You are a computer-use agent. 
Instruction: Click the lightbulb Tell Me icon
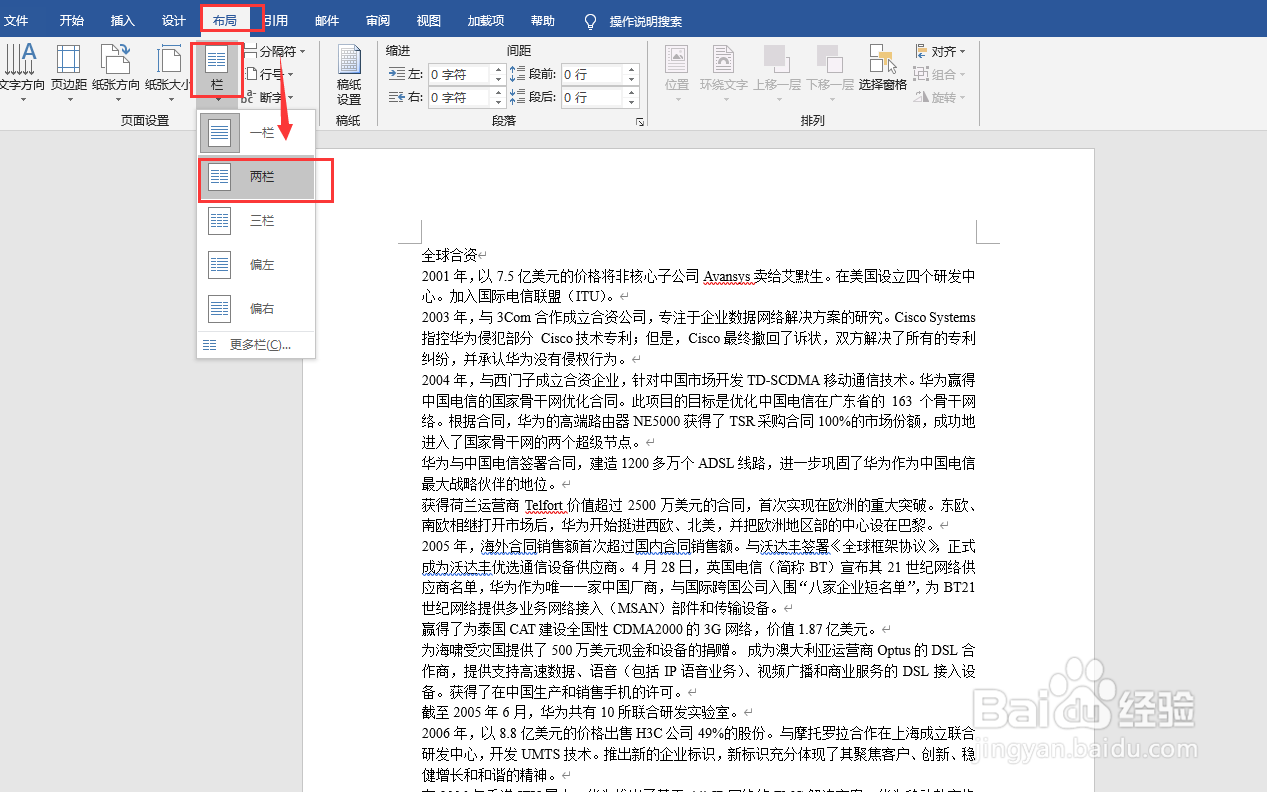click(x=590, y=21)
